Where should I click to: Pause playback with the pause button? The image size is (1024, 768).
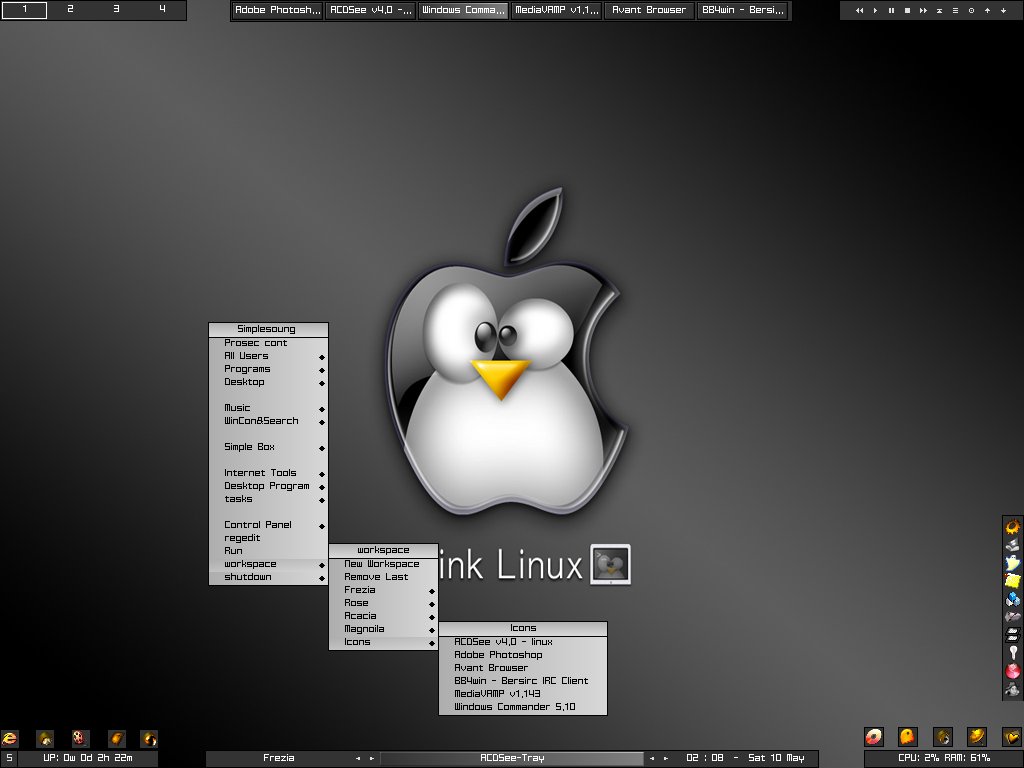point(891,10)
